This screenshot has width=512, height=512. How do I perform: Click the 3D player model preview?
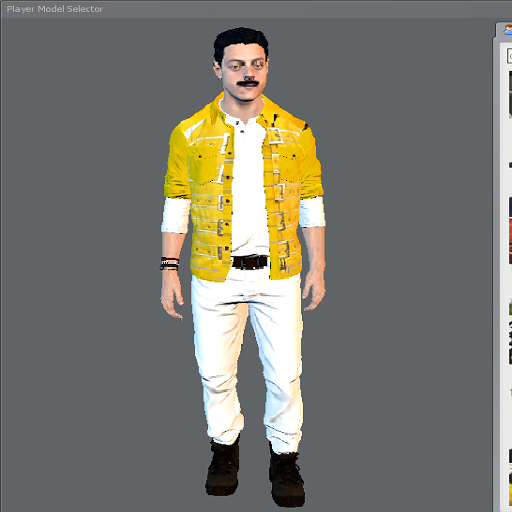[x=243, y=267]
